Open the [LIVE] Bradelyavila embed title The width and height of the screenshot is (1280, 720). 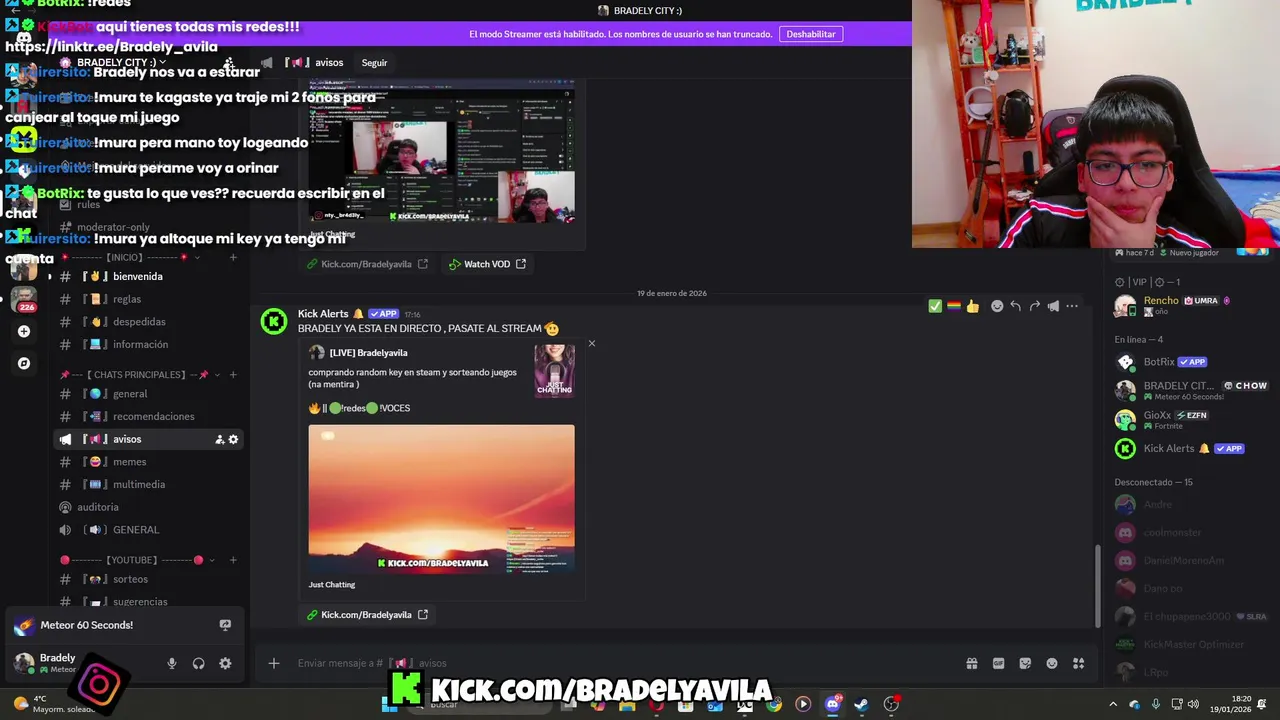point(368,353)
